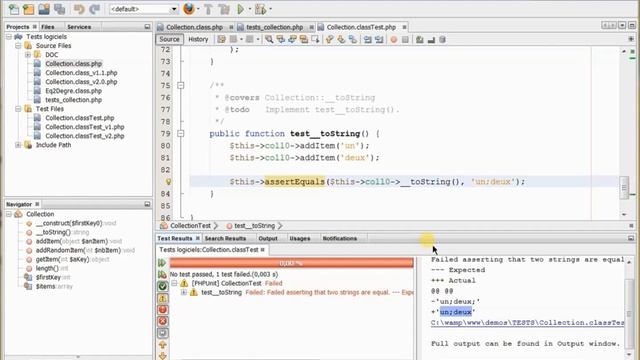Open the arrow beside the Firefox icon
This screenshot has height=360, width=640.
click(198, 9)
